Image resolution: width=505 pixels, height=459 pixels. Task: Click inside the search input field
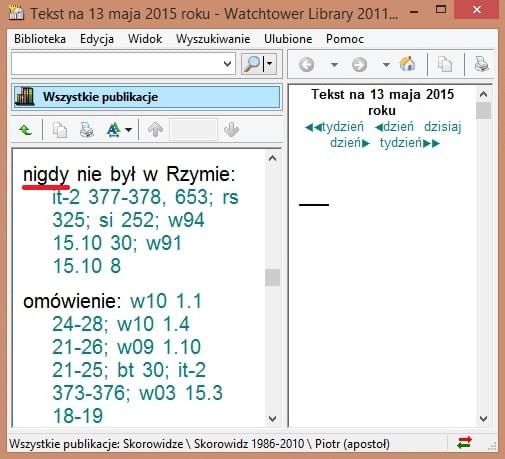click(x=117, y=63)
